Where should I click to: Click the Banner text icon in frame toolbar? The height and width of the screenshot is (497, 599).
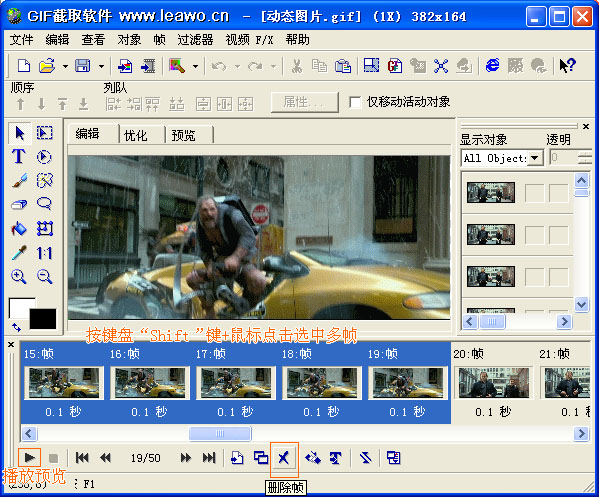[335, 457]
